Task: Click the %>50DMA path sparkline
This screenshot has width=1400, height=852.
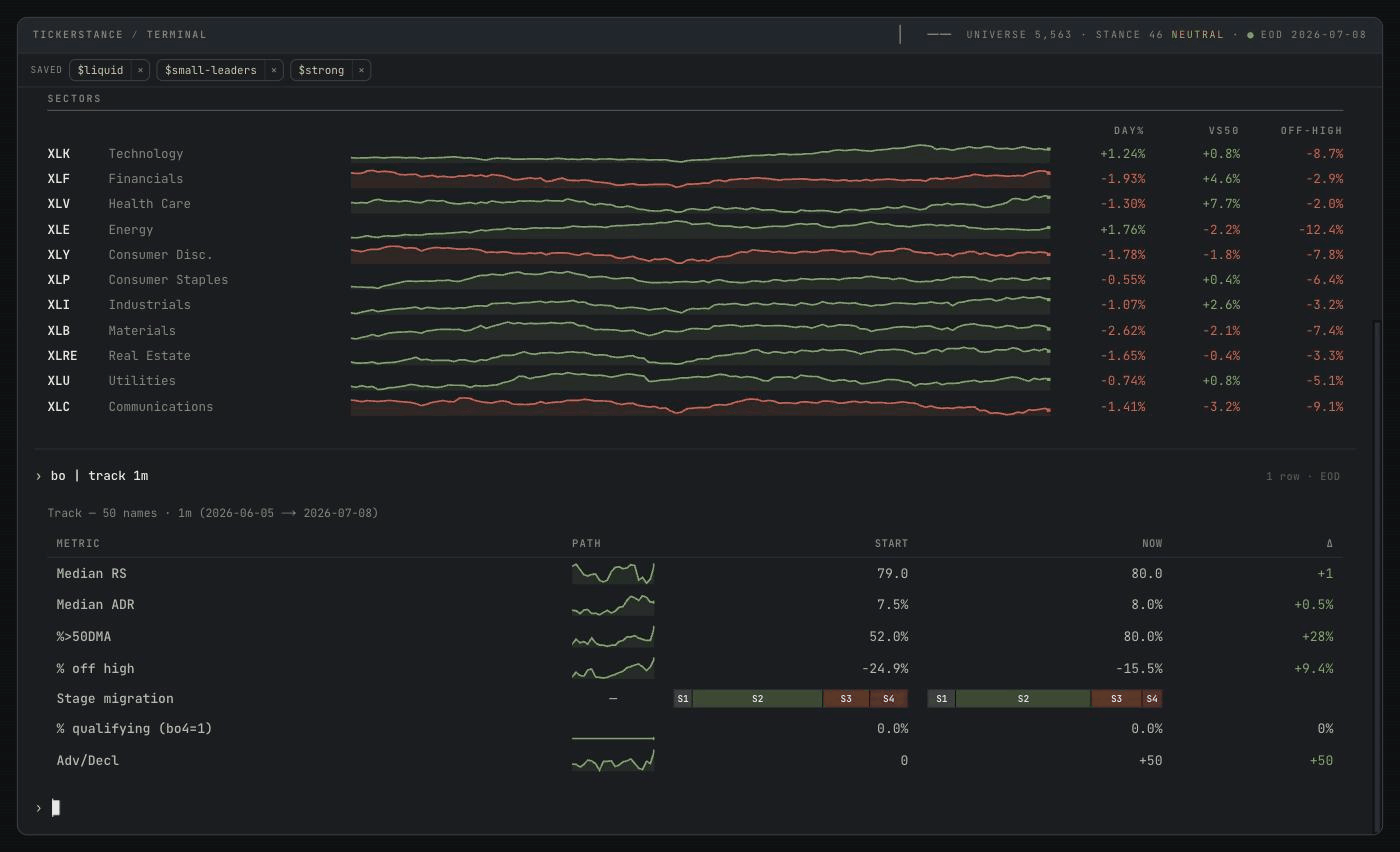Action: click(613, 636)
